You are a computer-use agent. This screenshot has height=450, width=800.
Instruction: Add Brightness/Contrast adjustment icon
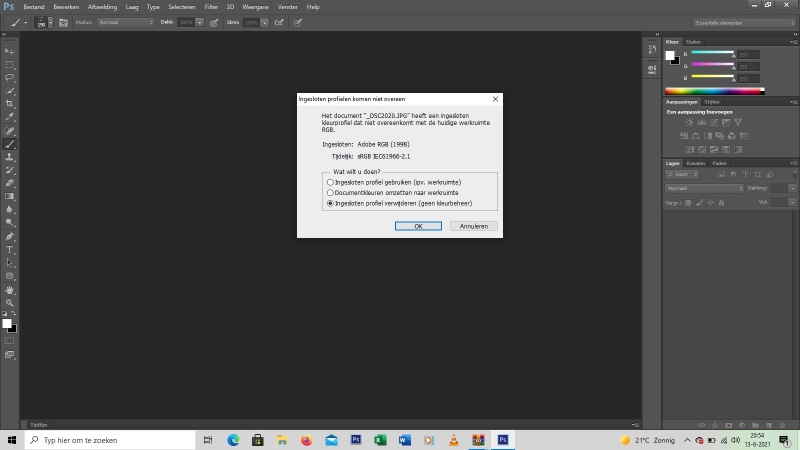[x=689, y=122]
